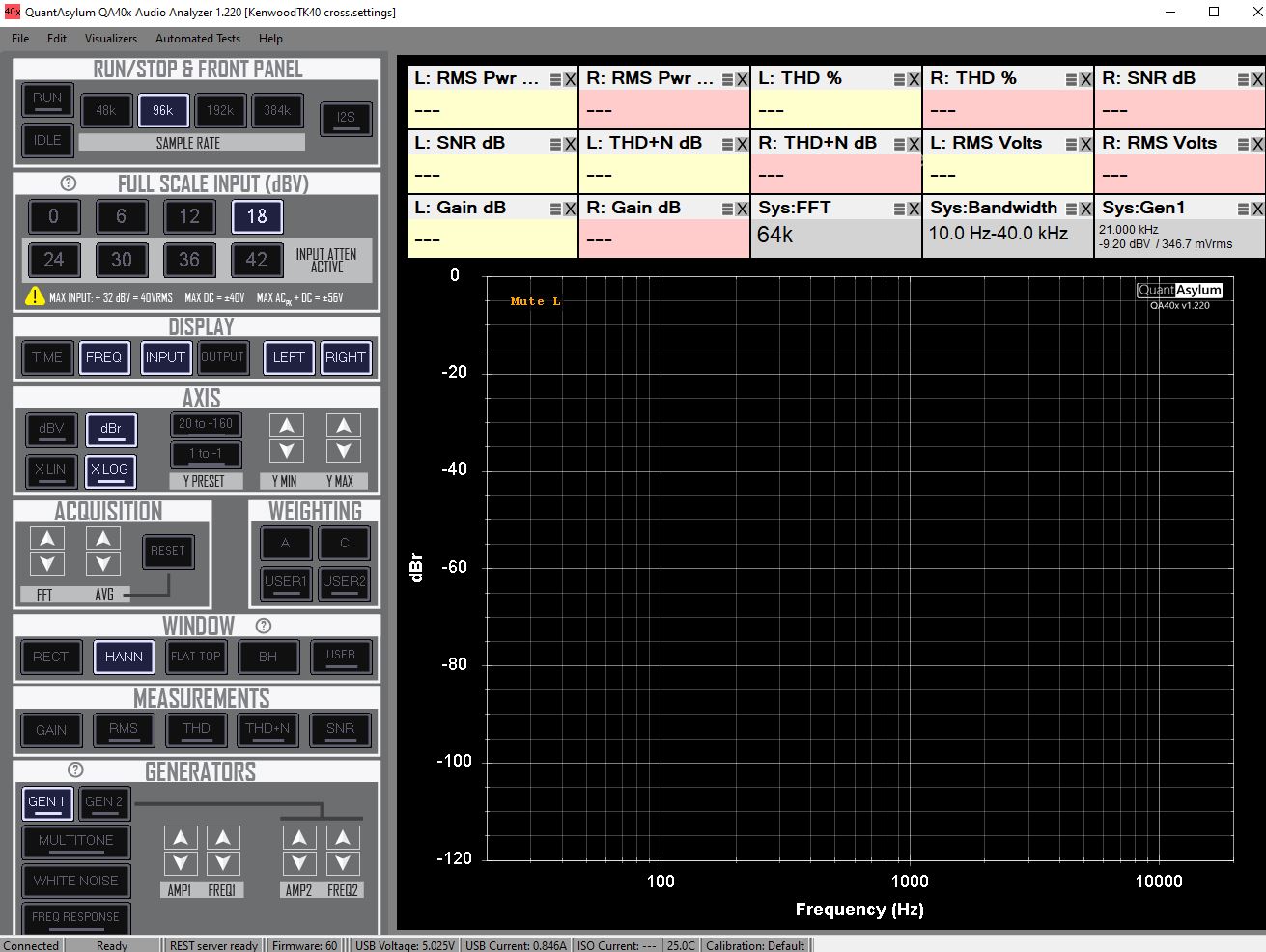This screenshot has width=1266, height=952.
Task: Select the 42 dBV full scale input
Action: (257, 260)
